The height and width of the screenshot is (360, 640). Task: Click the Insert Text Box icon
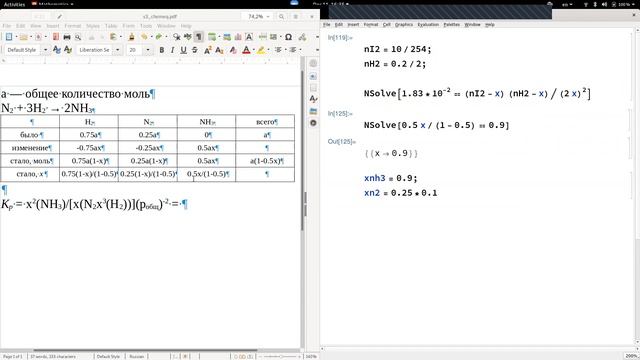(x=249, y=37)
